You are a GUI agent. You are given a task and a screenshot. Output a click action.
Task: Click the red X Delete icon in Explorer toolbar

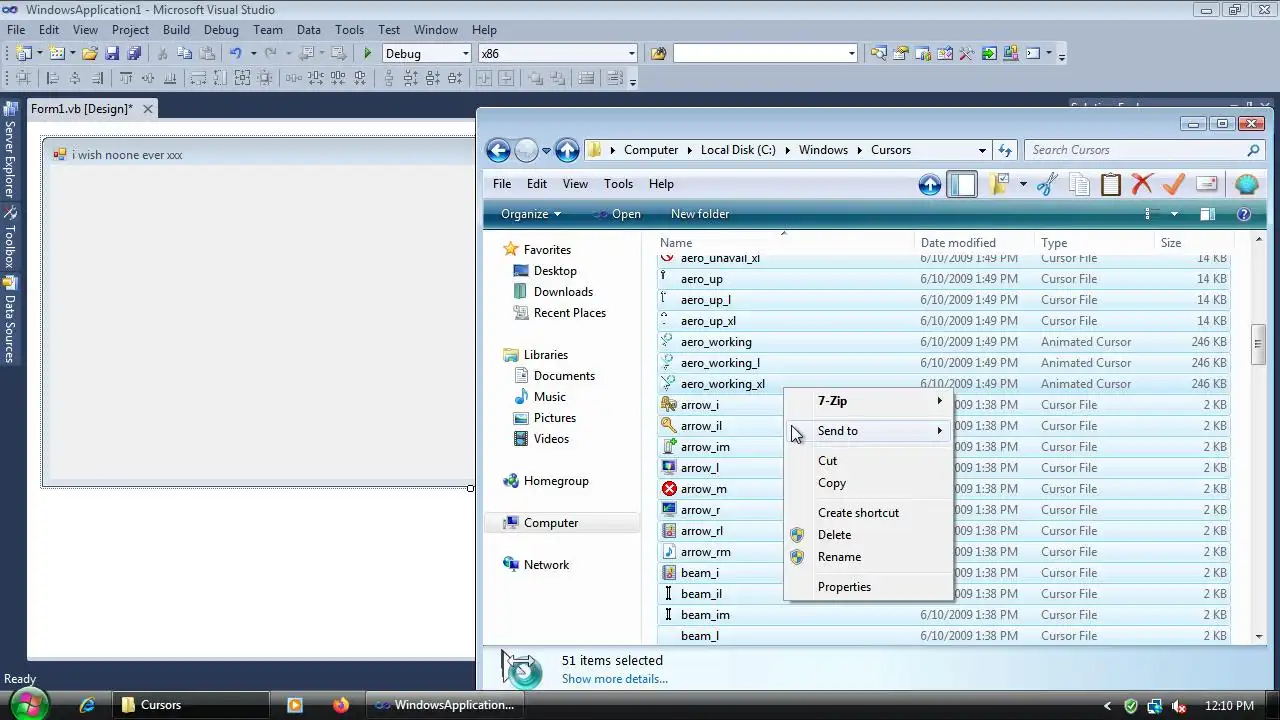pyautogui.click(x=1142, y=184)
